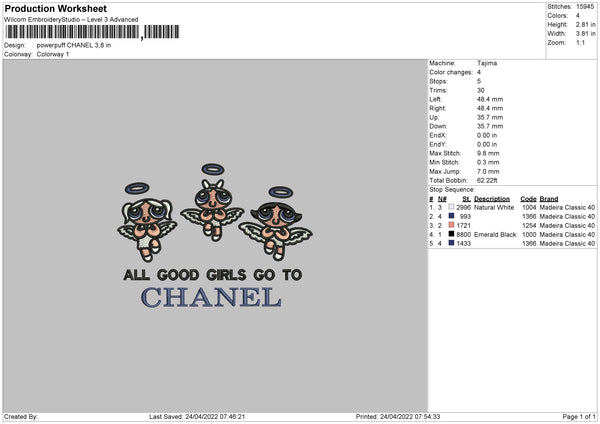Click stitch count 1721 in stop row 3

click(x=463, y=225)
